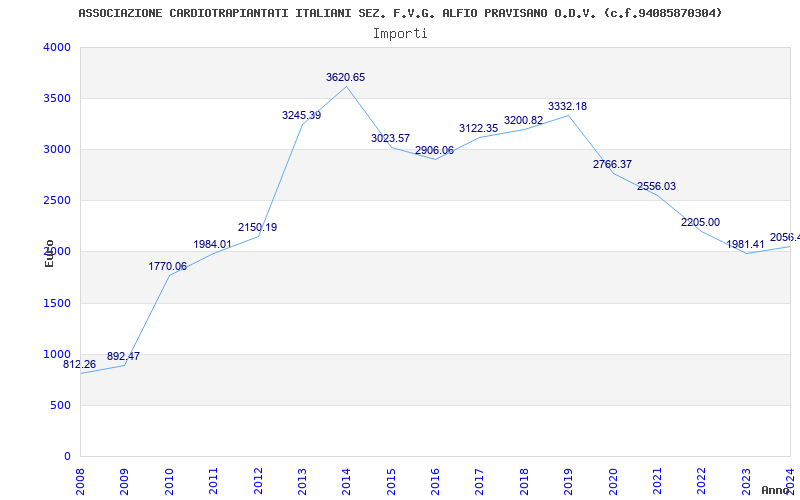Select the 2009 x-axis year label
Image resolution: width=800 pixels, height=500 pixels.
tap(124, 481)
